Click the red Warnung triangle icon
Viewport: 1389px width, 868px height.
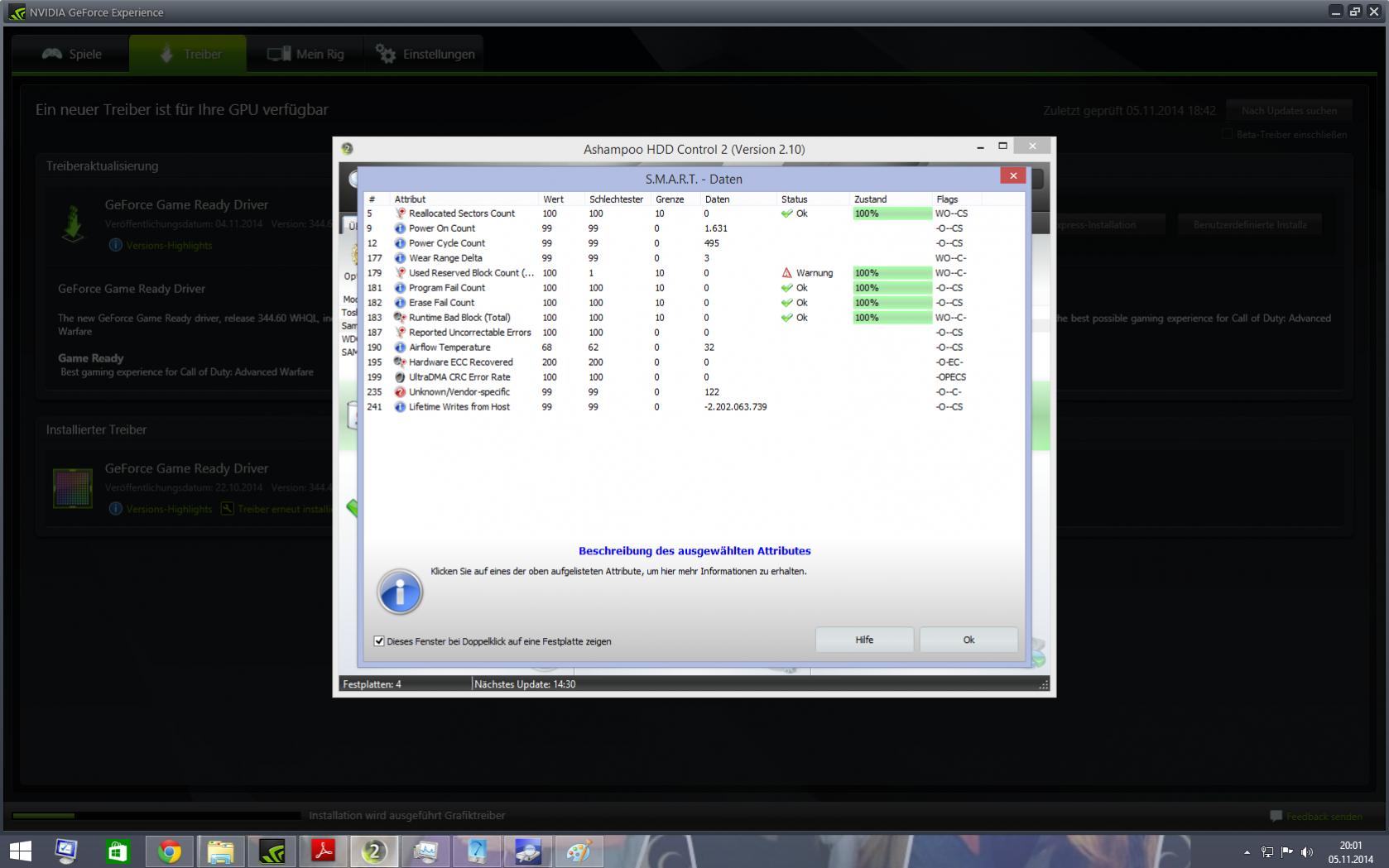[x=786, y=273]
